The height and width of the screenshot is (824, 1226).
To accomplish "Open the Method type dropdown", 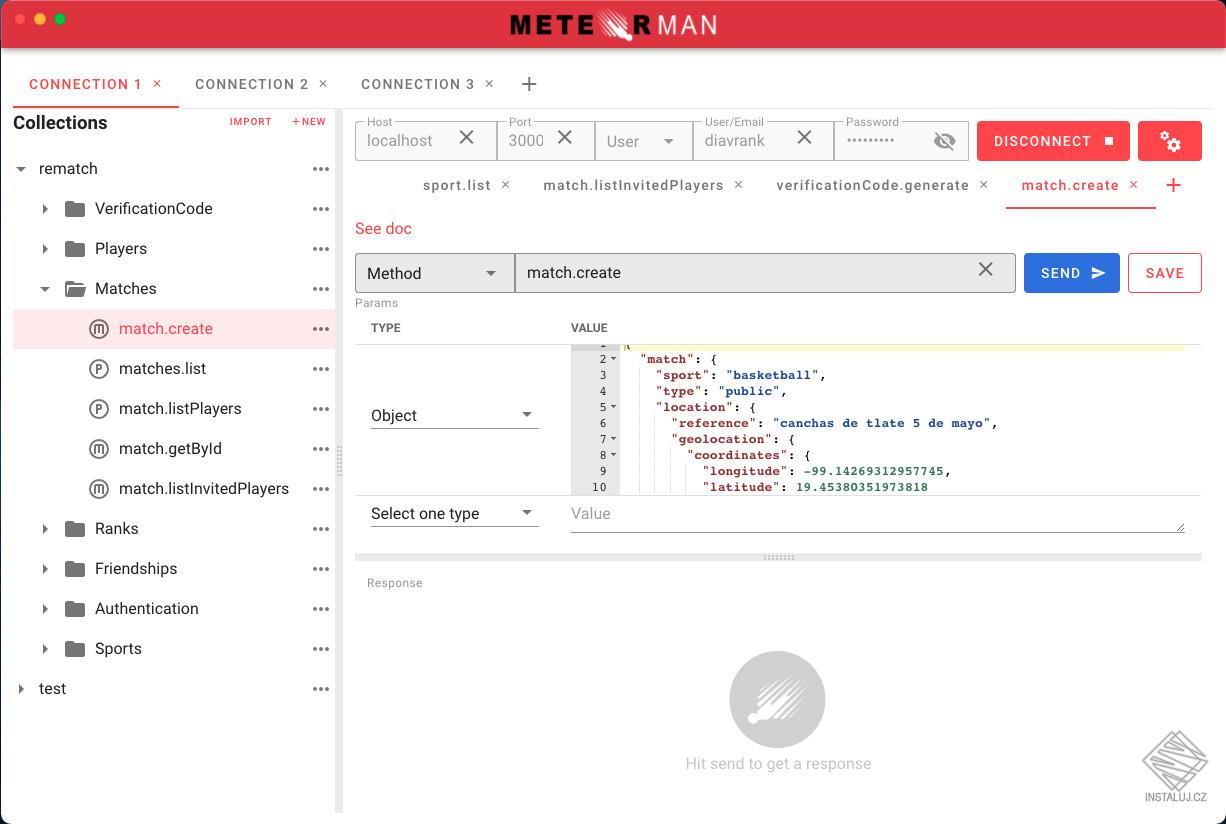I will click(x=434, y=273).
